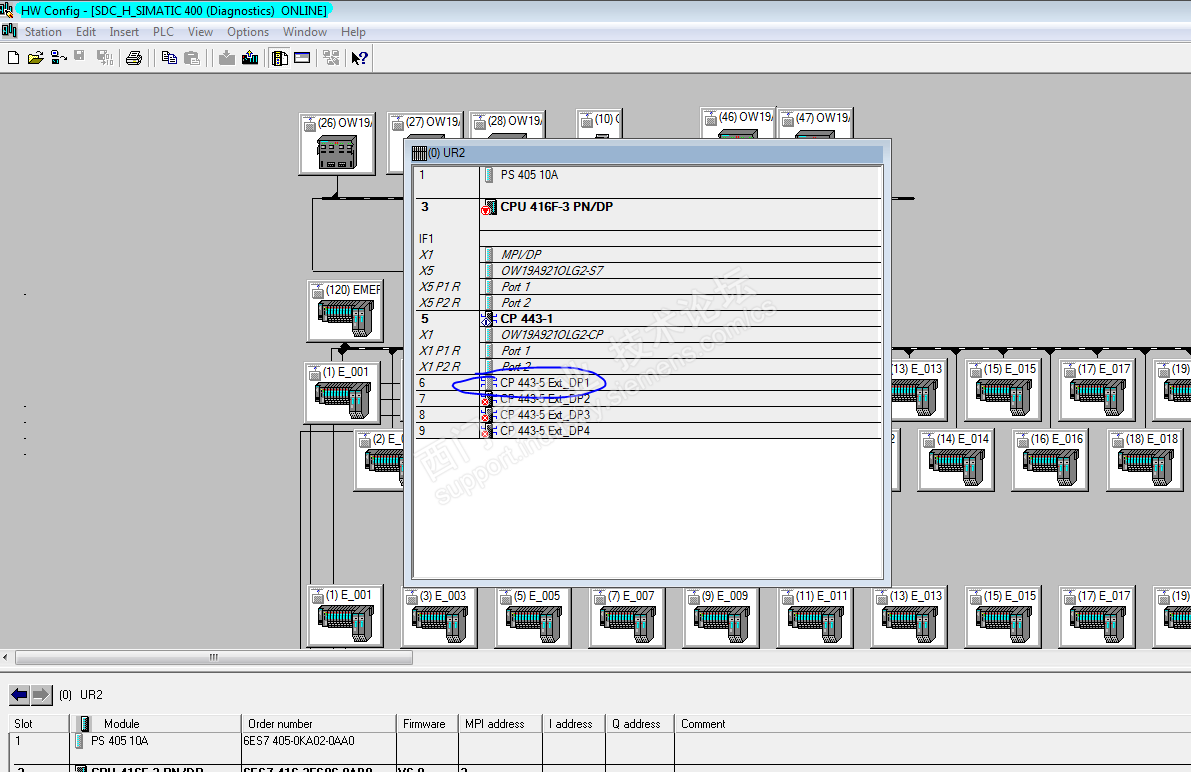The height and width of the screenshot is (772, 1191).
Task: Open the Edit menu
Action: [86, 32]
